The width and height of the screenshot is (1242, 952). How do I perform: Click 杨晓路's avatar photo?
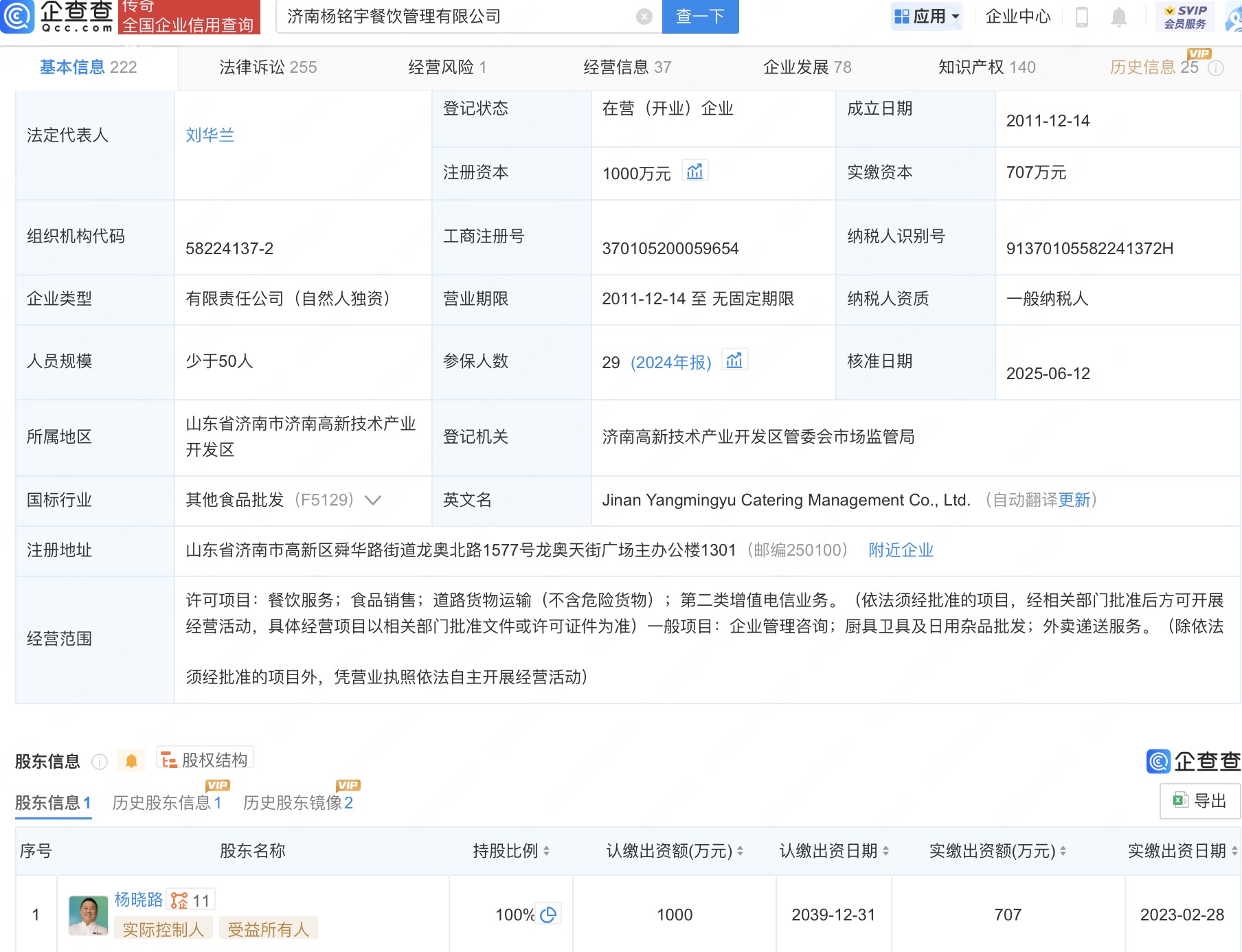coord(89,916)
